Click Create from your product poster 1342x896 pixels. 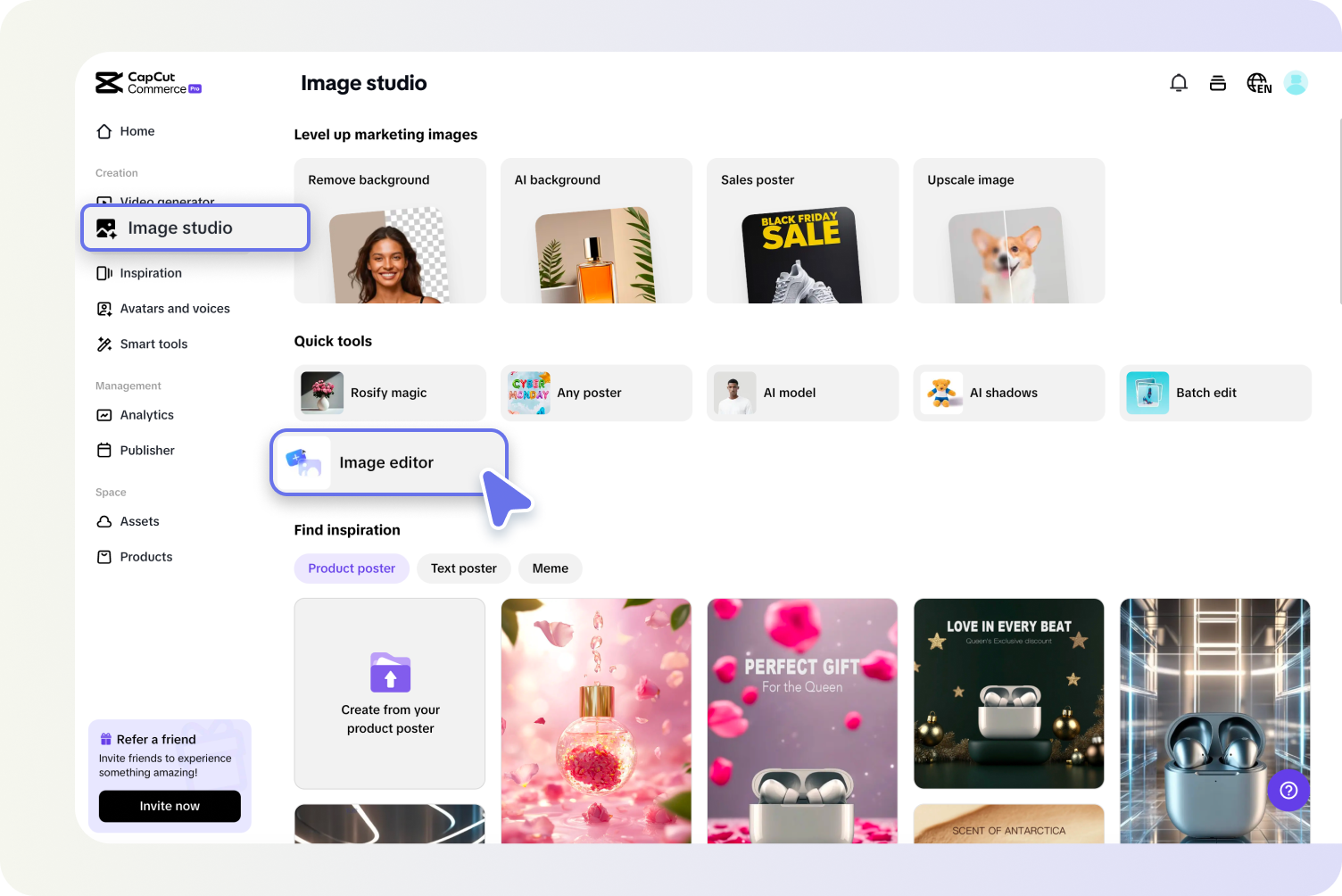click(x=390, y=693)
